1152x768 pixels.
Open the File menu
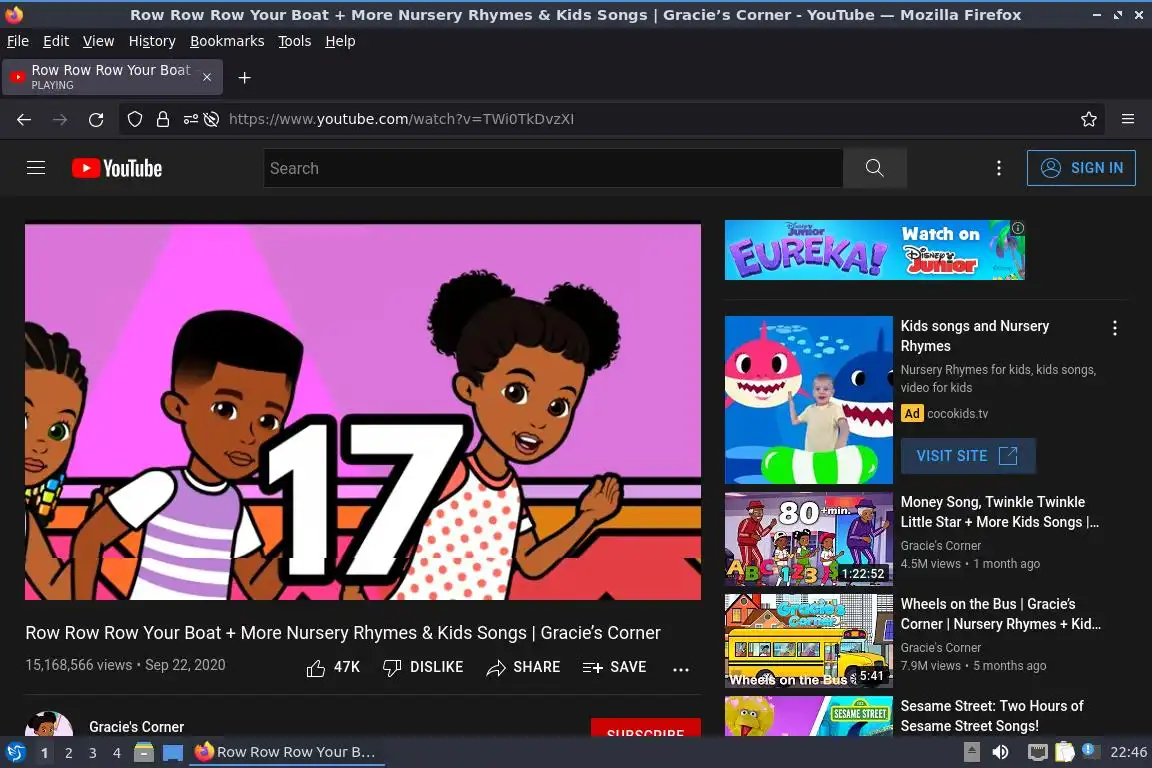(x=18, y=41)
